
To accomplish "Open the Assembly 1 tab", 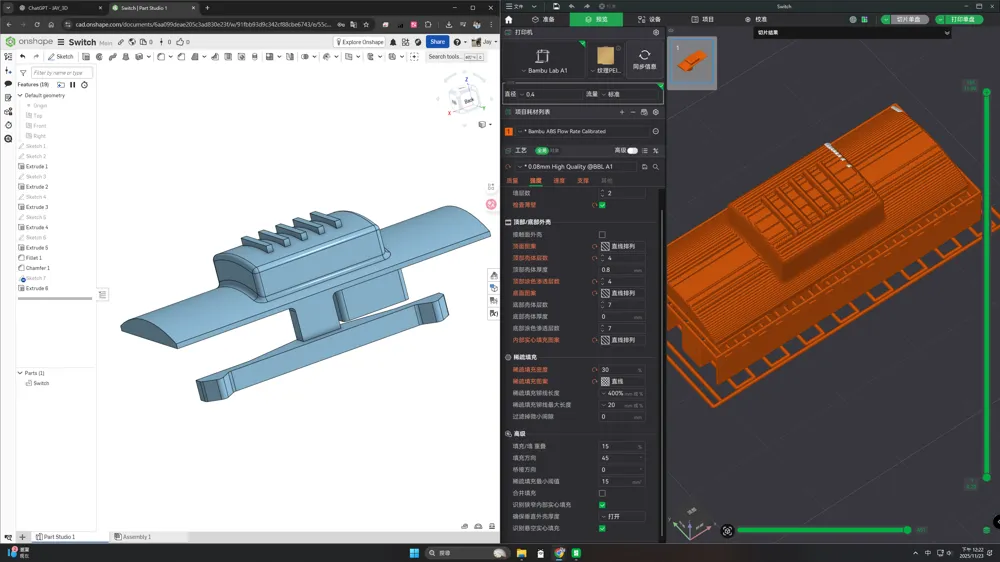I will (133, 537).
